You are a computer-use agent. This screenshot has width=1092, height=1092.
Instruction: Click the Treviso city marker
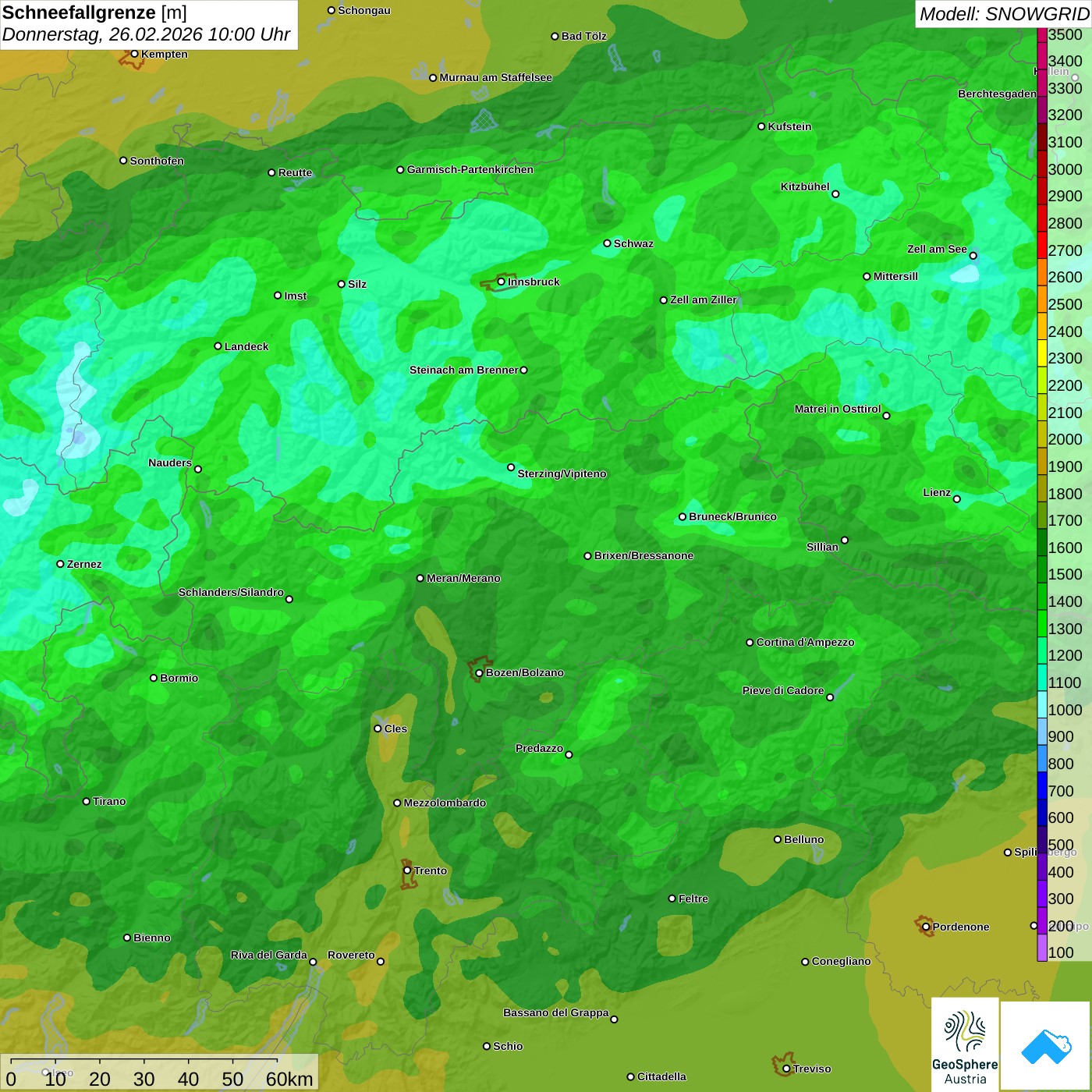786,1069
